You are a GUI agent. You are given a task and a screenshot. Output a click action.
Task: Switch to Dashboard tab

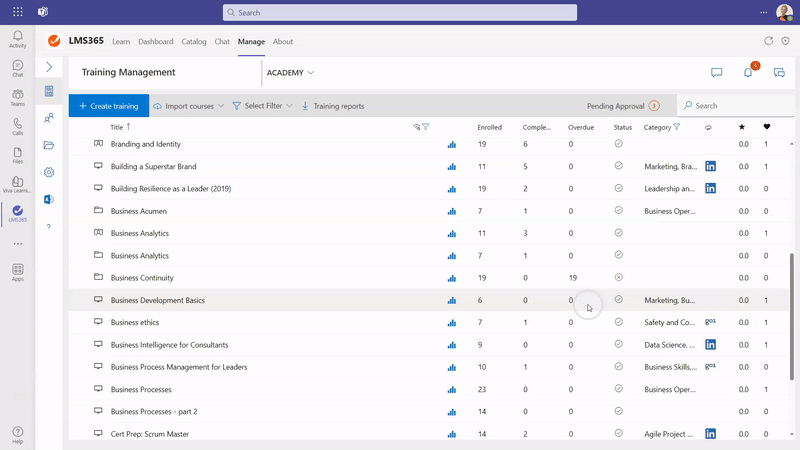(156, 41)
